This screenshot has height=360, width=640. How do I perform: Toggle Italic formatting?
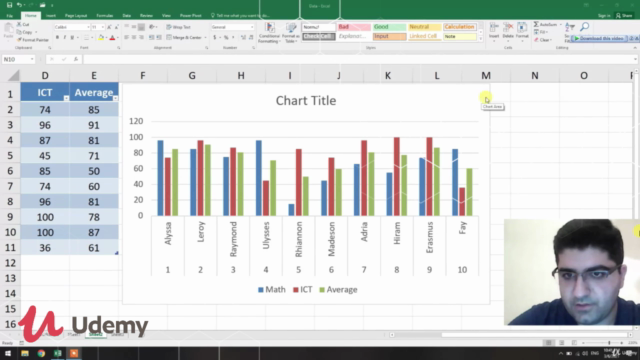click(x=64, y=38)
